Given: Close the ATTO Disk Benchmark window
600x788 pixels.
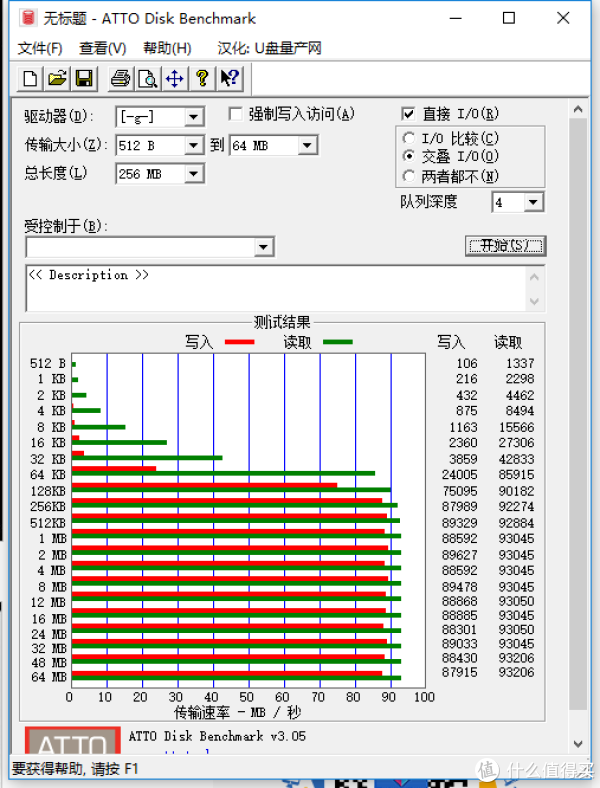Looking at the screenshot, I should point(563,19).
